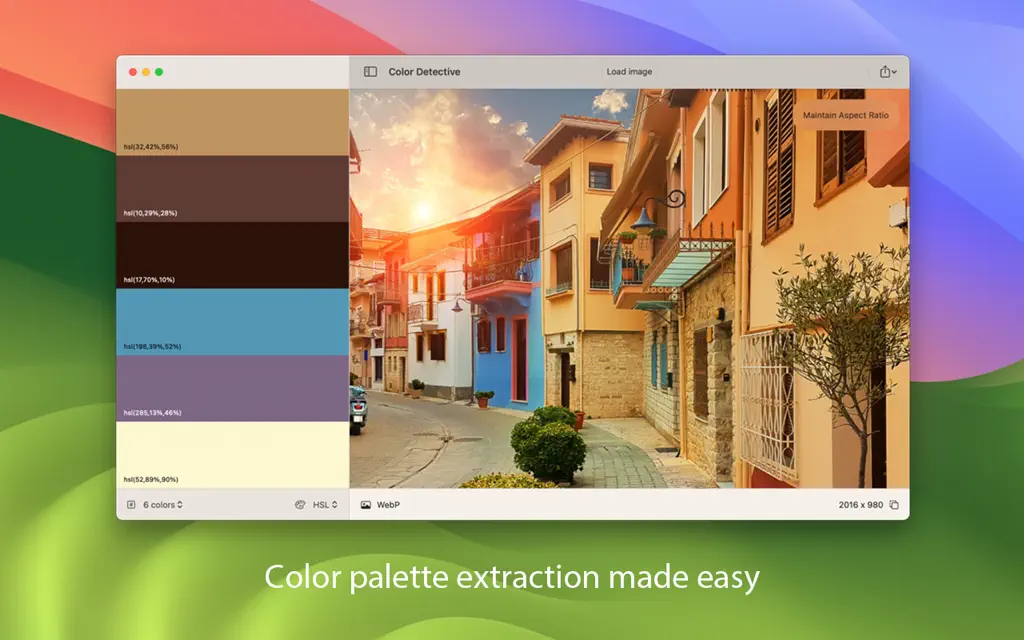Click the grid icon beside 6 colors
Viewport: 1024px width, 640px height.
click(x=131, y=505)
